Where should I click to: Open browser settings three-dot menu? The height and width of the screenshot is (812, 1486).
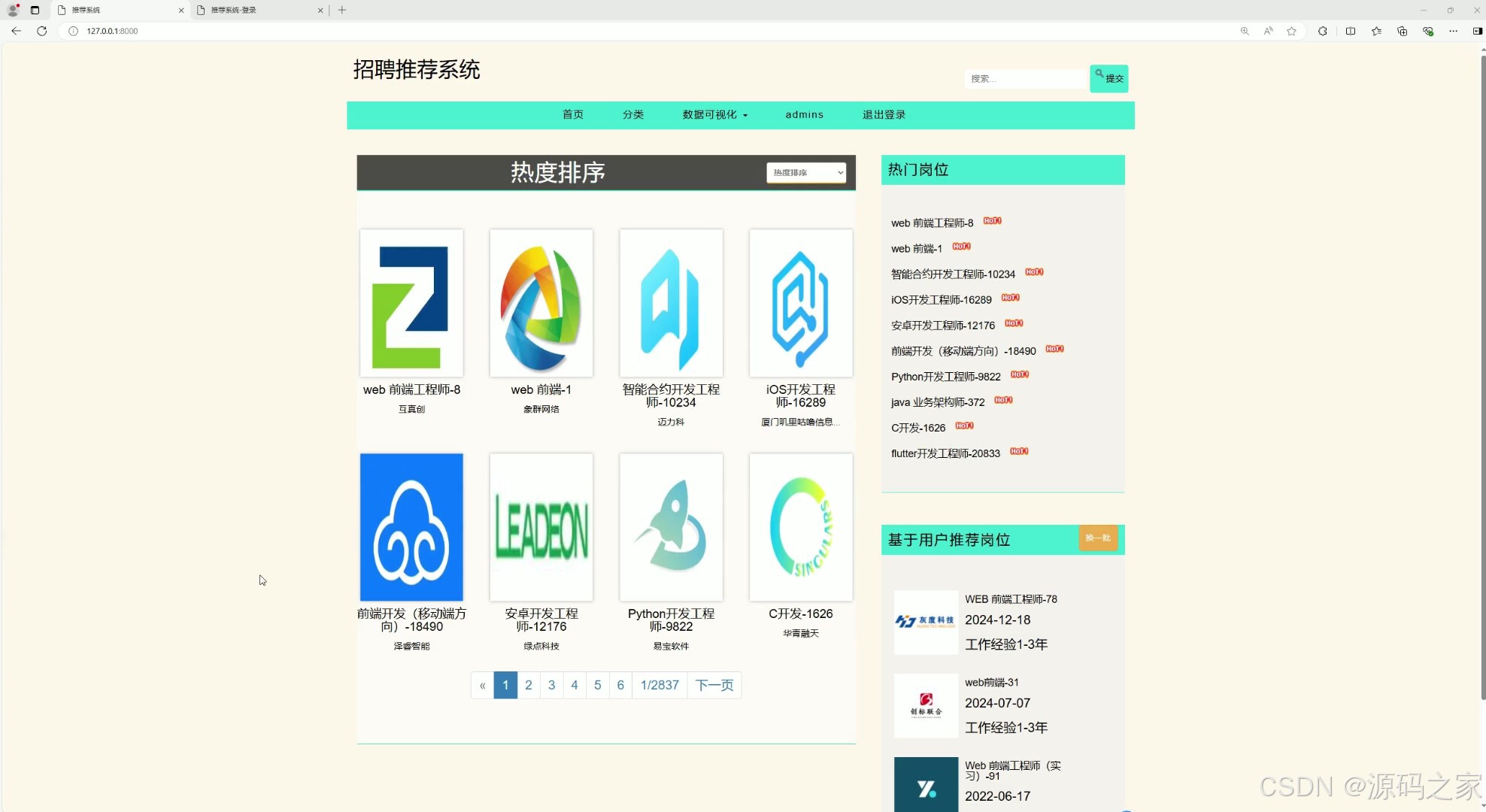coord(1453,31)
